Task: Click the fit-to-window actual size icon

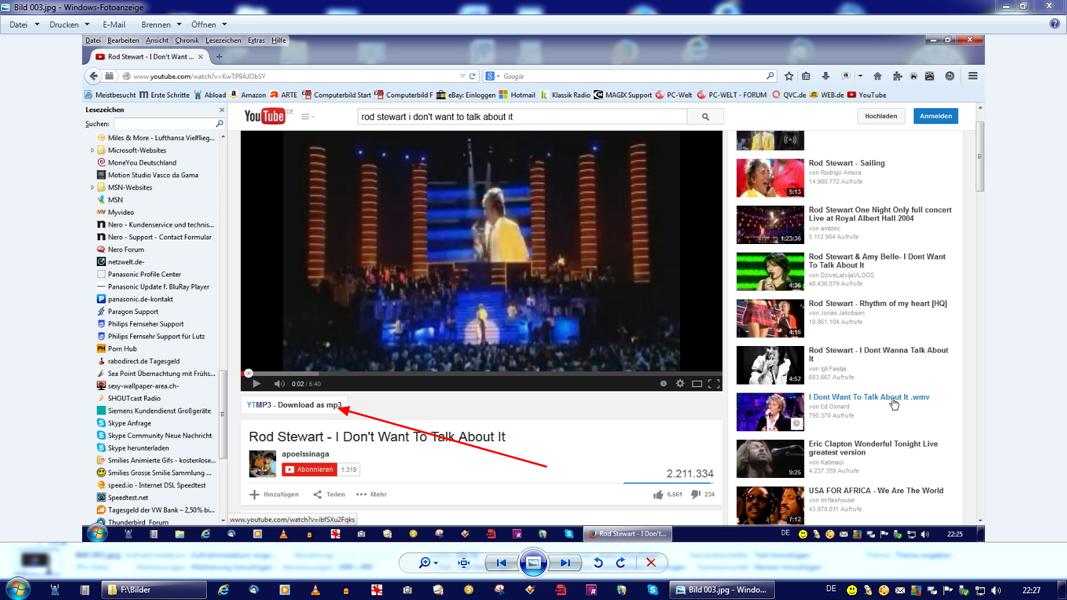Action: pyautogui.click(x=464, y=563)
